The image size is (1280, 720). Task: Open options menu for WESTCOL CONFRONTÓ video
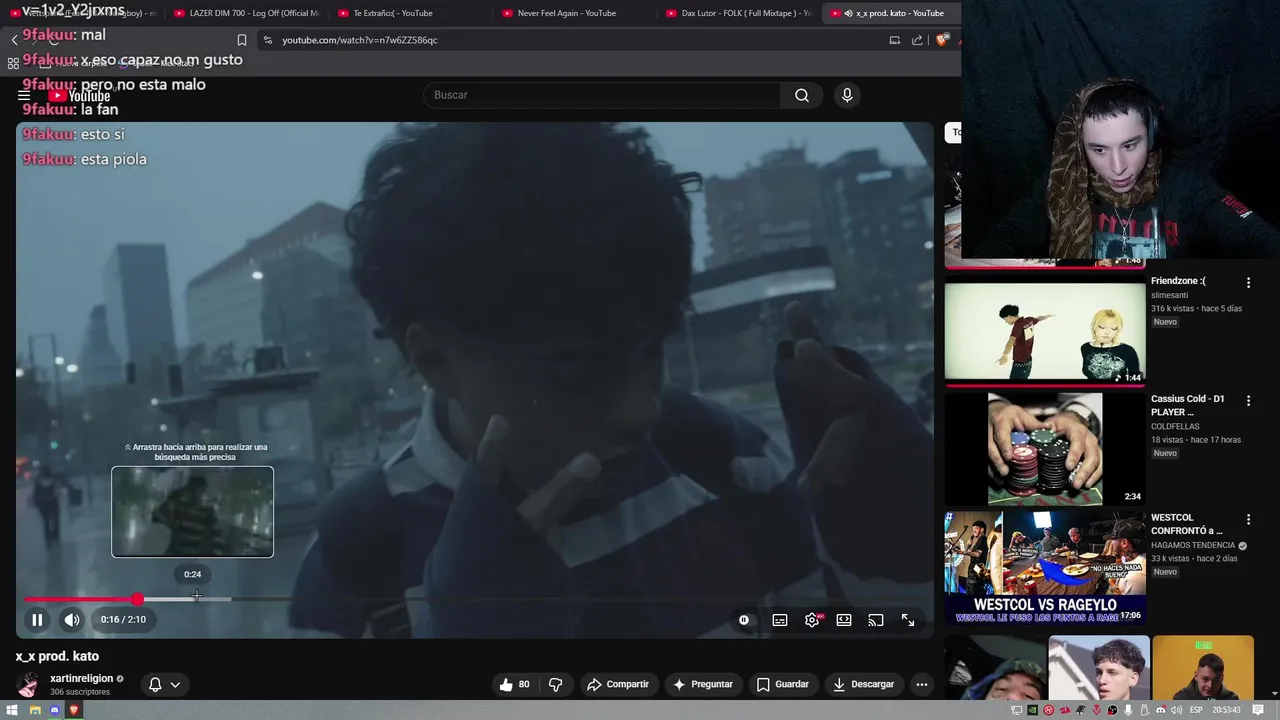(1248, 520)
